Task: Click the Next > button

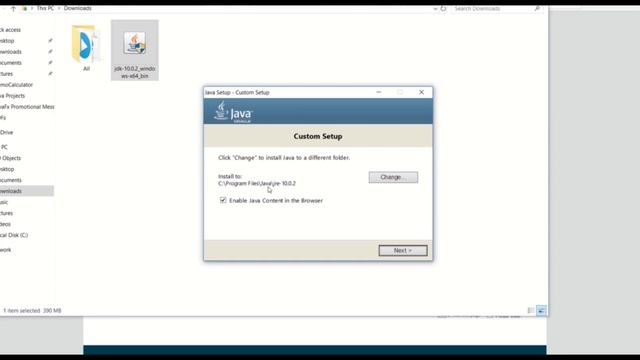Action: [403, 250]
